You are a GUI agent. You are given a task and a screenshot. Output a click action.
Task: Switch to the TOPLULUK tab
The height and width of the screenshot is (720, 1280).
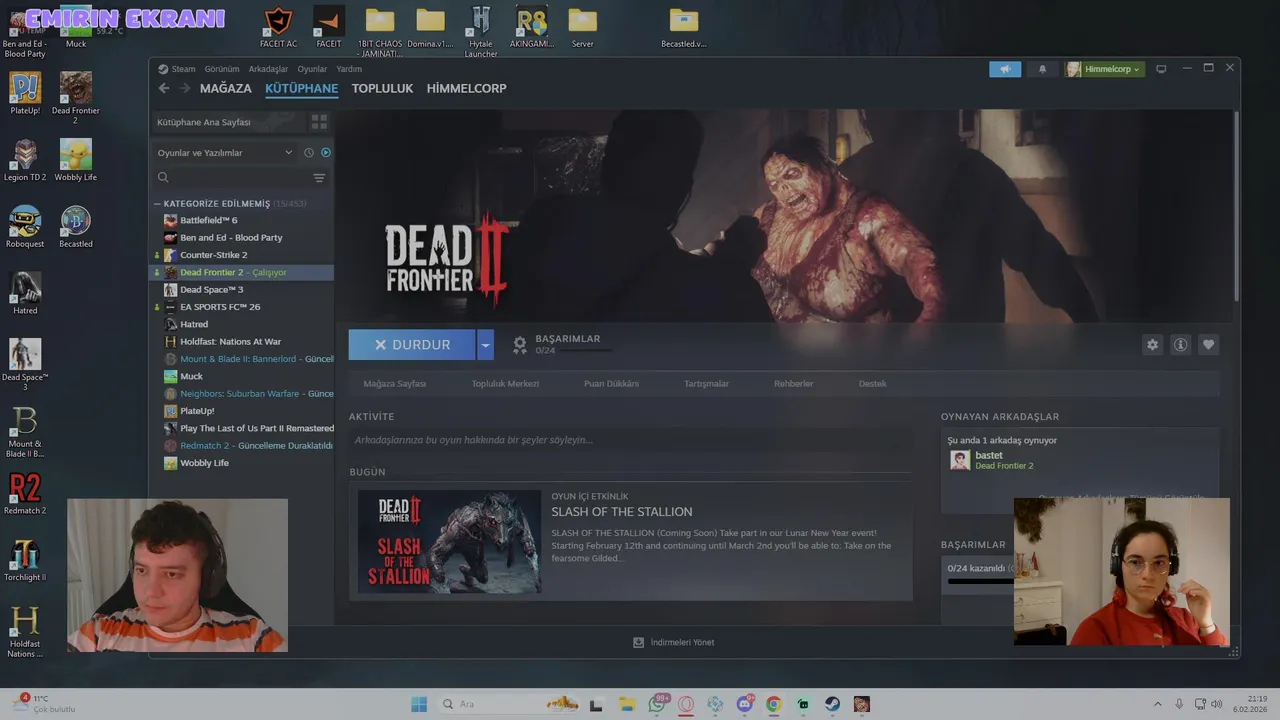point(382,88)
